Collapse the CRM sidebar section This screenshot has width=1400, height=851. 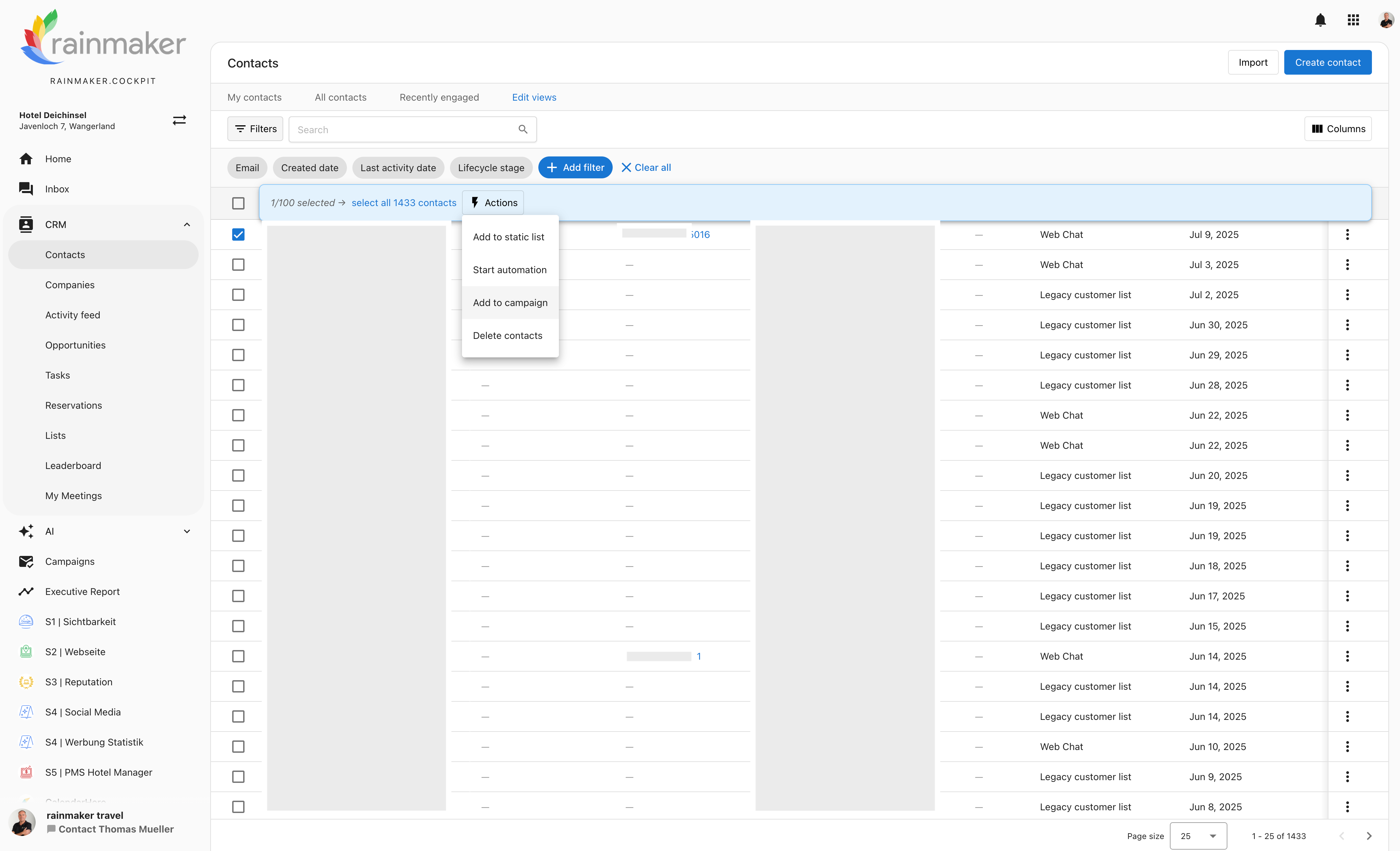[186, 225]
